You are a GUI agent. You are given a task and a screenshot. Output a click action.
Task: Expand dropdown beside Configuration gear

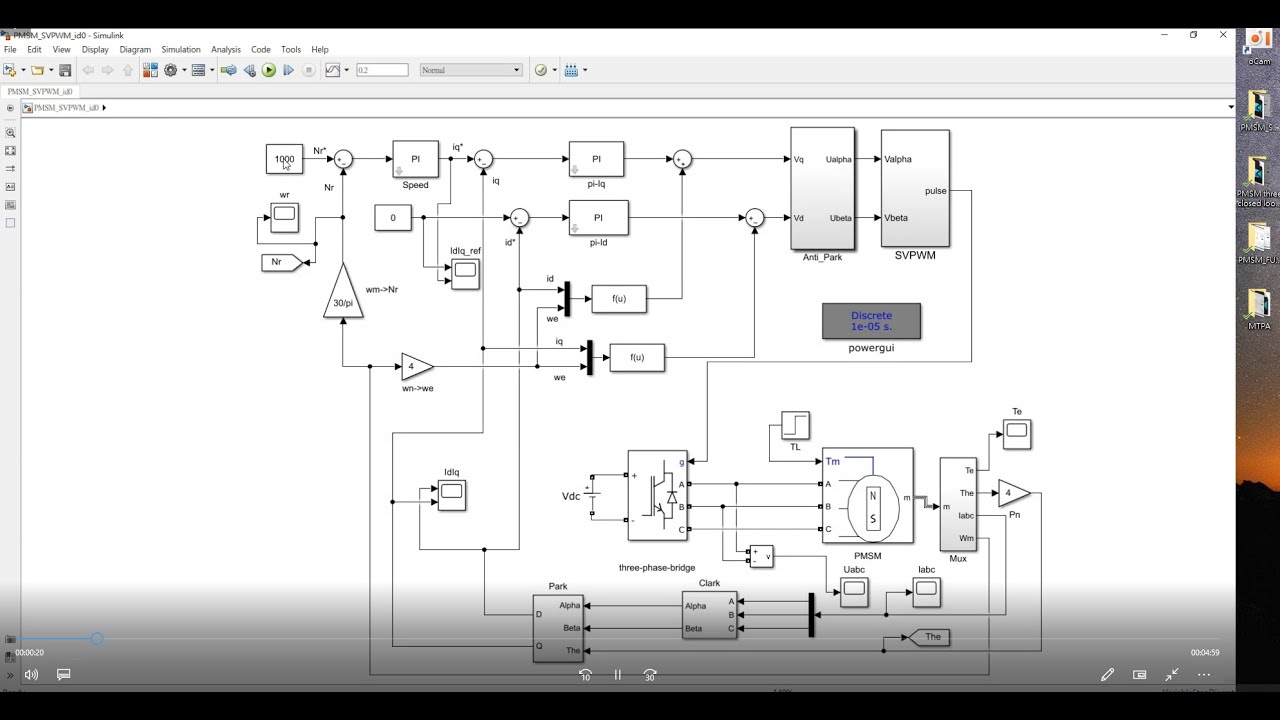(x=183, y=70)
